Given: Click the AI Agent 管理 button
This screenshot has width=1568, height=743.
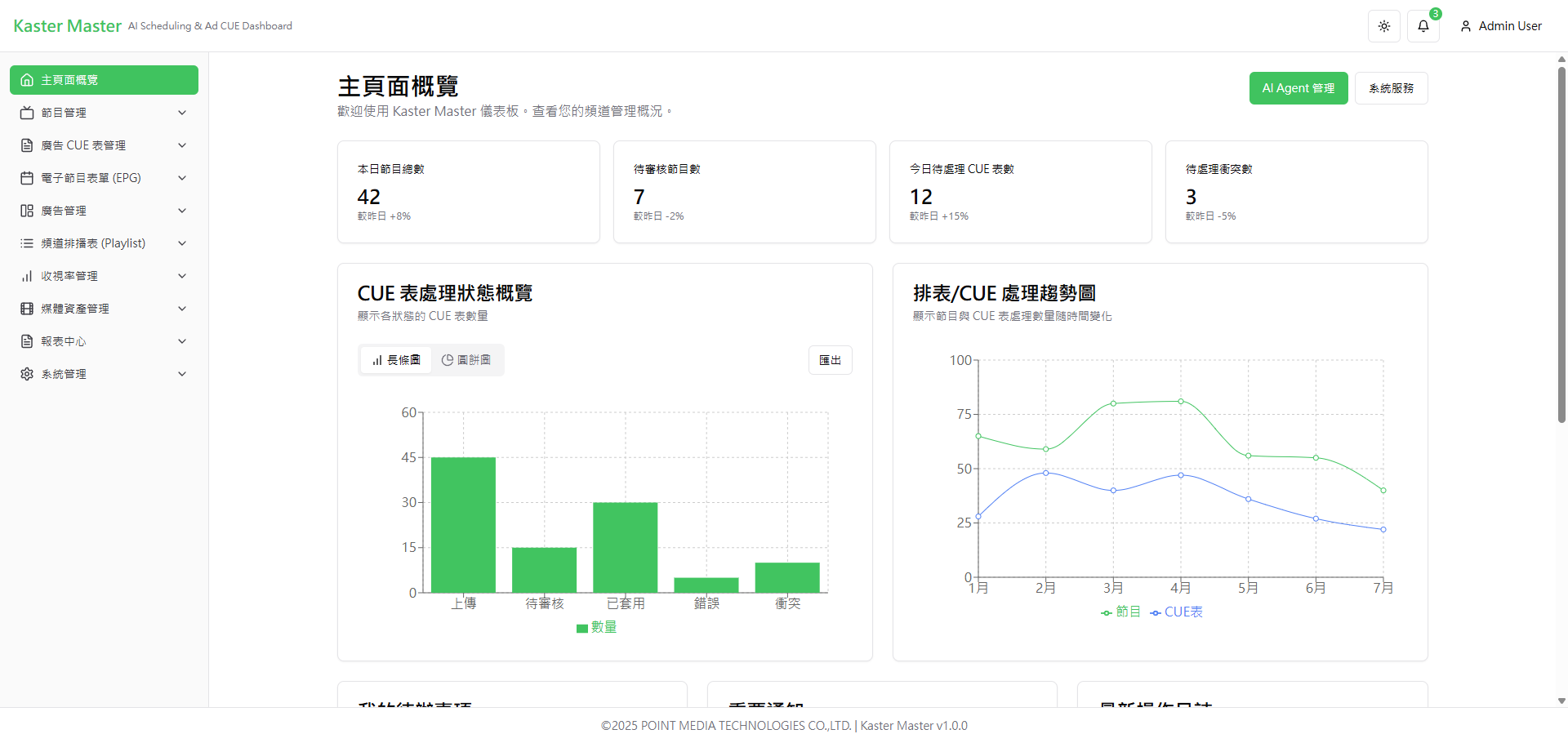Looking at the screenshot, I should [1298, 88].
